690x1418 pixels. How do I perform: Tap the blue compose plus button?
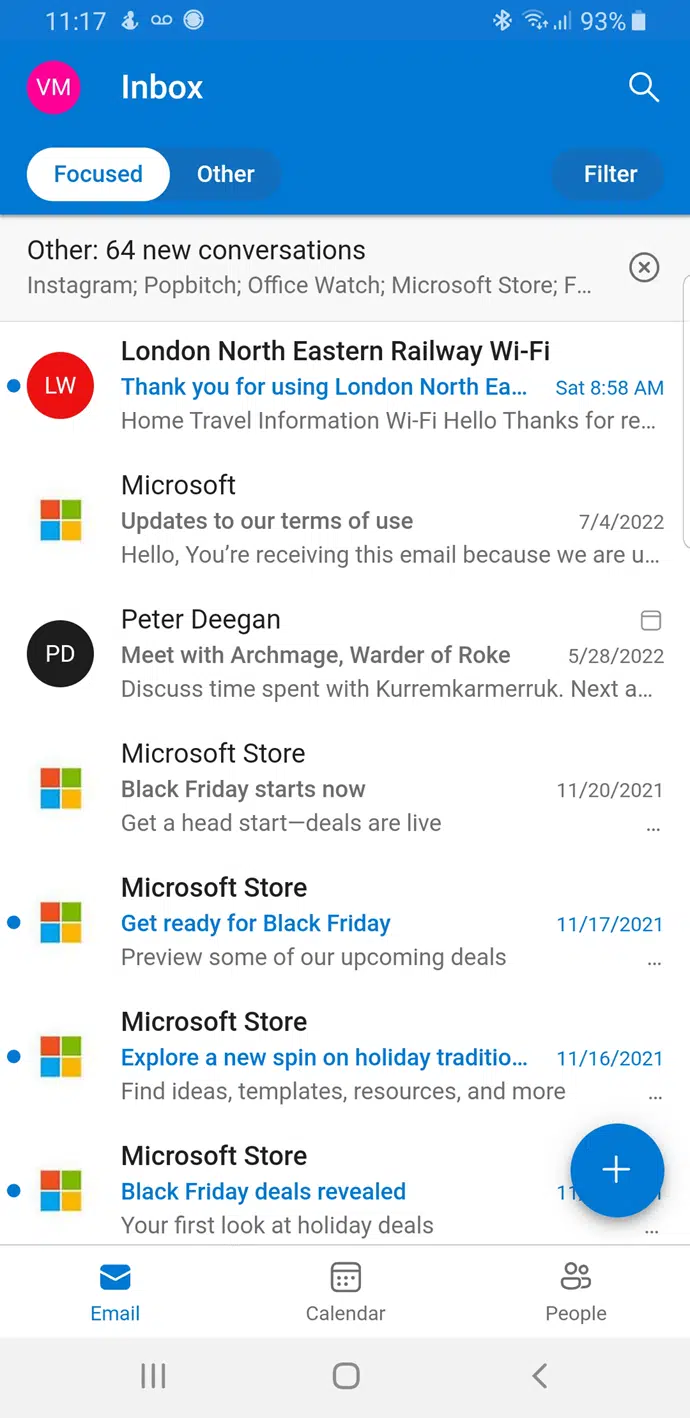[x=616, y=1170]
